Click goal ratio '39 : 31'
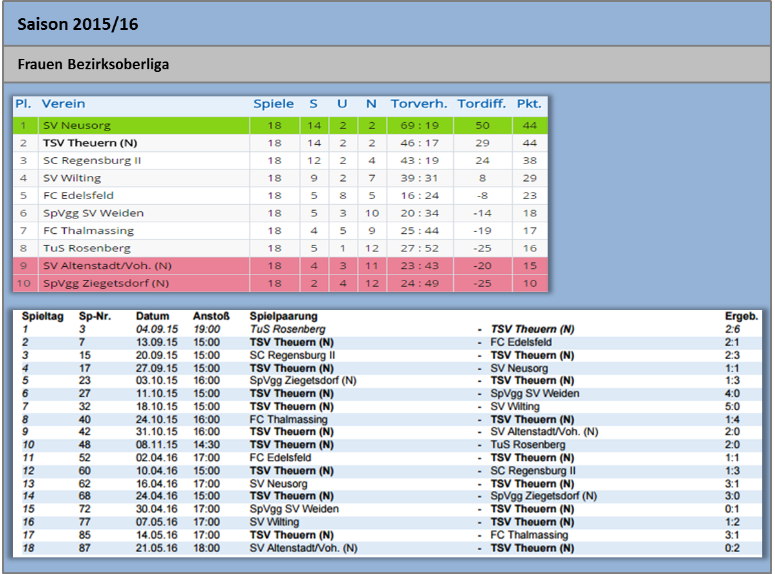The image size is (775, 574). pos(420,178)
